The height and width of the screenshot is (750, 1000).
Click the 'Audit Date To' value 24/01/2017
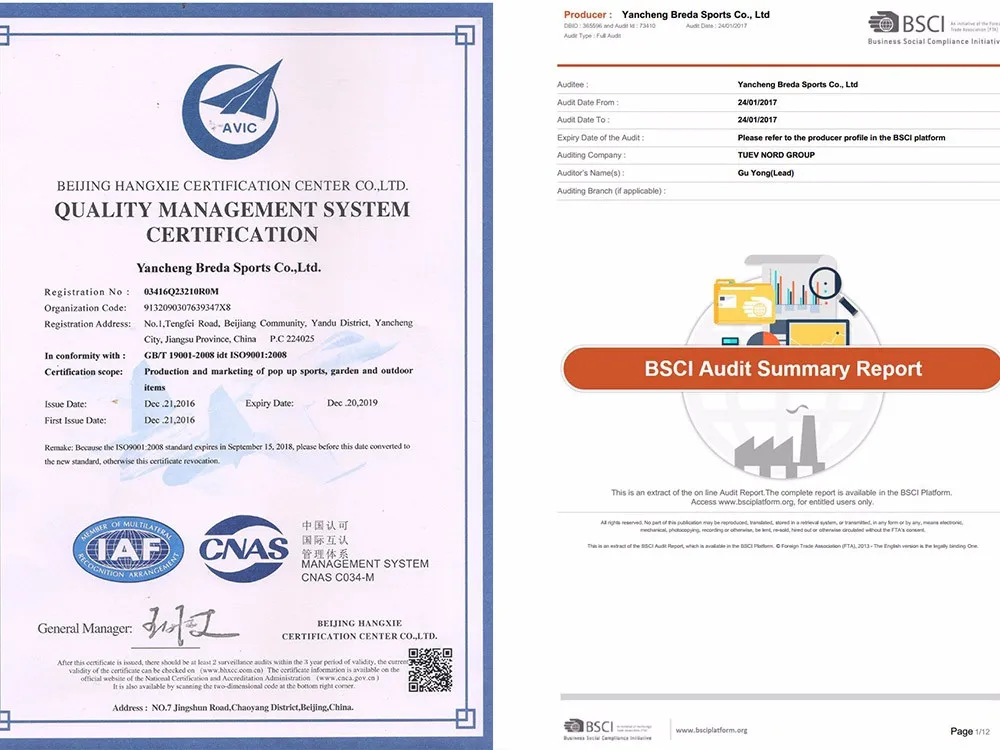pyautogui.click(x=757, y=119)
